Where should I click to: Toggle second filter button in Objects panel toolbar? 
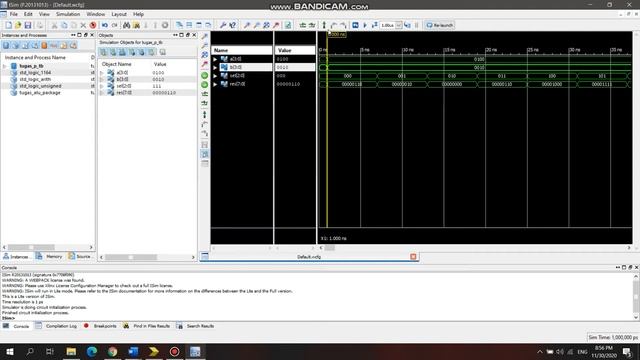pyautogui.click(x=113, y=52)
